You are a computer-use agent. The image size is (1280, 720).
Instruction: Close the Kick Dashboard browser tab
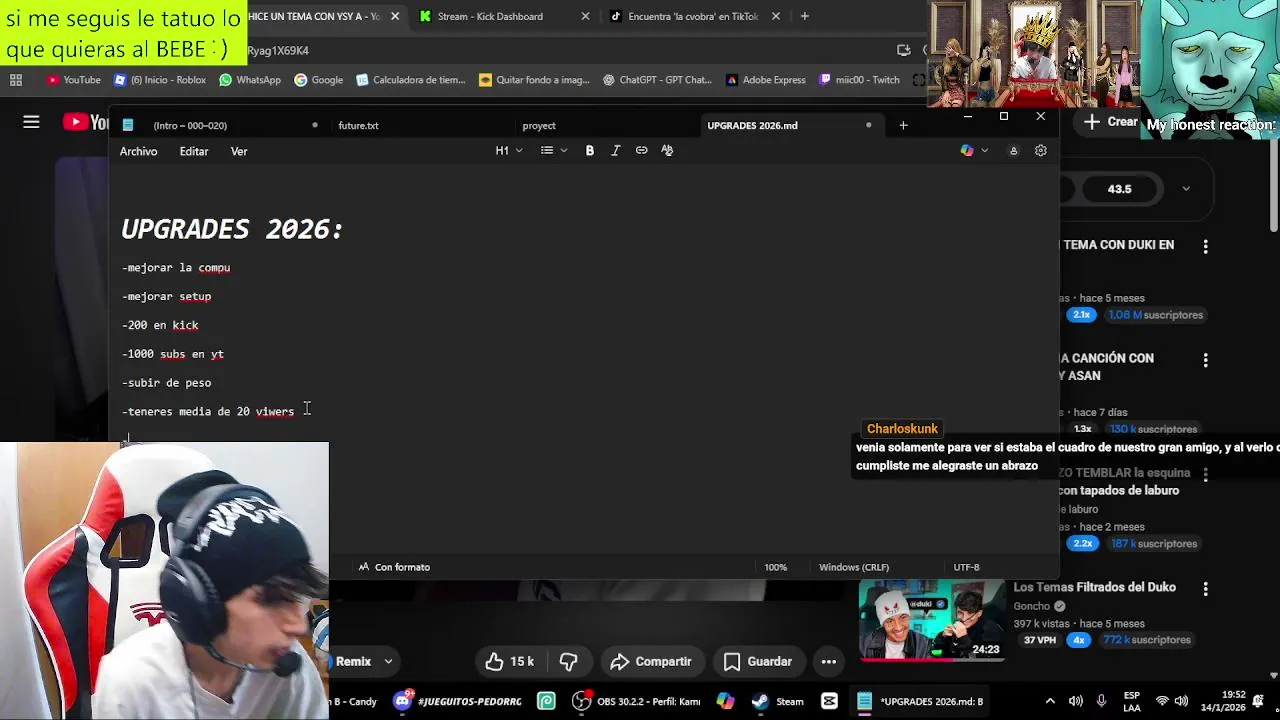coord(585,16)
